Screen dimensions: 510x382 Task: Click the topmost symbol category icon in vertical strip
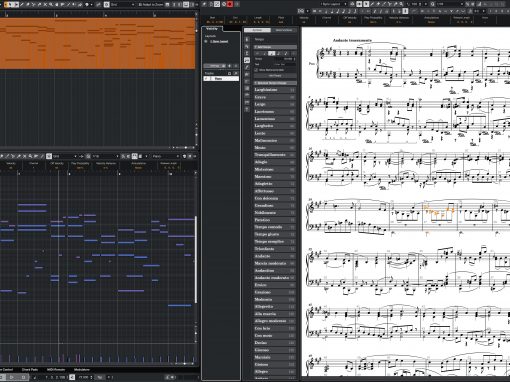coord(247,39)
